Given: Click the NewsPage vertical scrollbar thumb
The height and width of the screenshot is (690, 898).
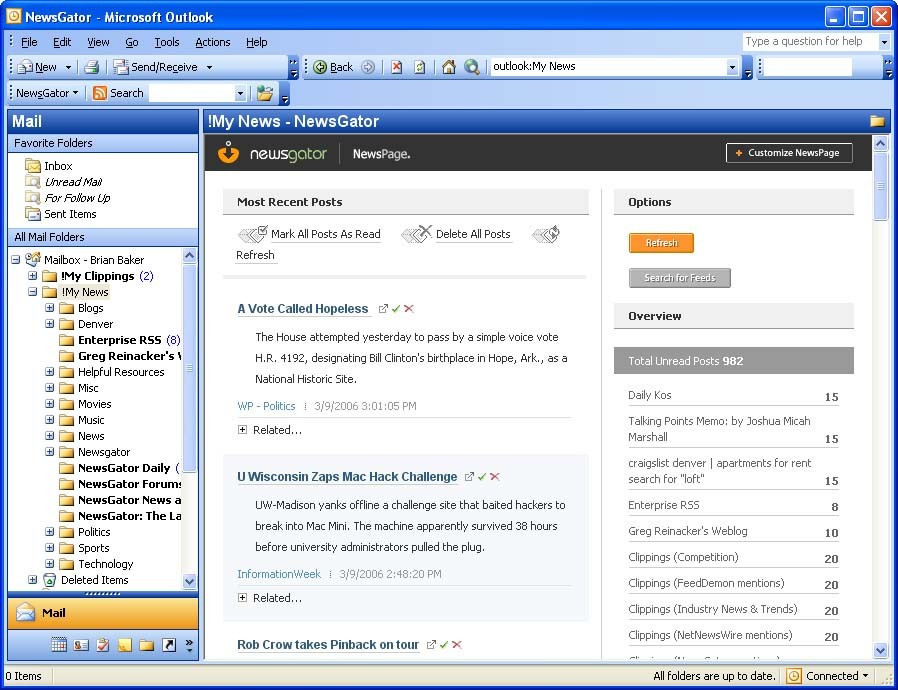Looking at the screenshot, I should [x=880, y=186].
